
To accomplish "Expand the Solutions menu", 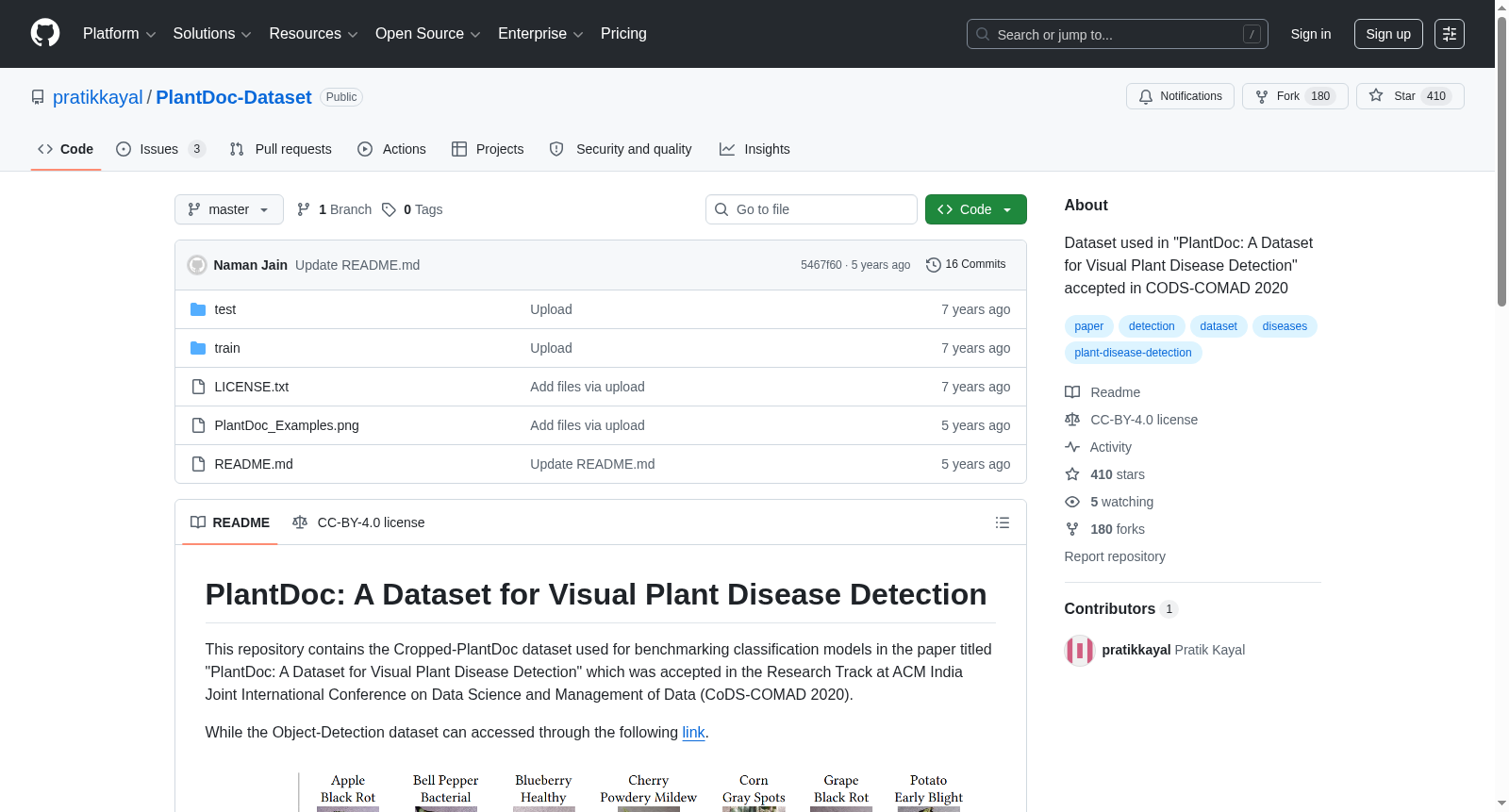I will coord(212,34).
